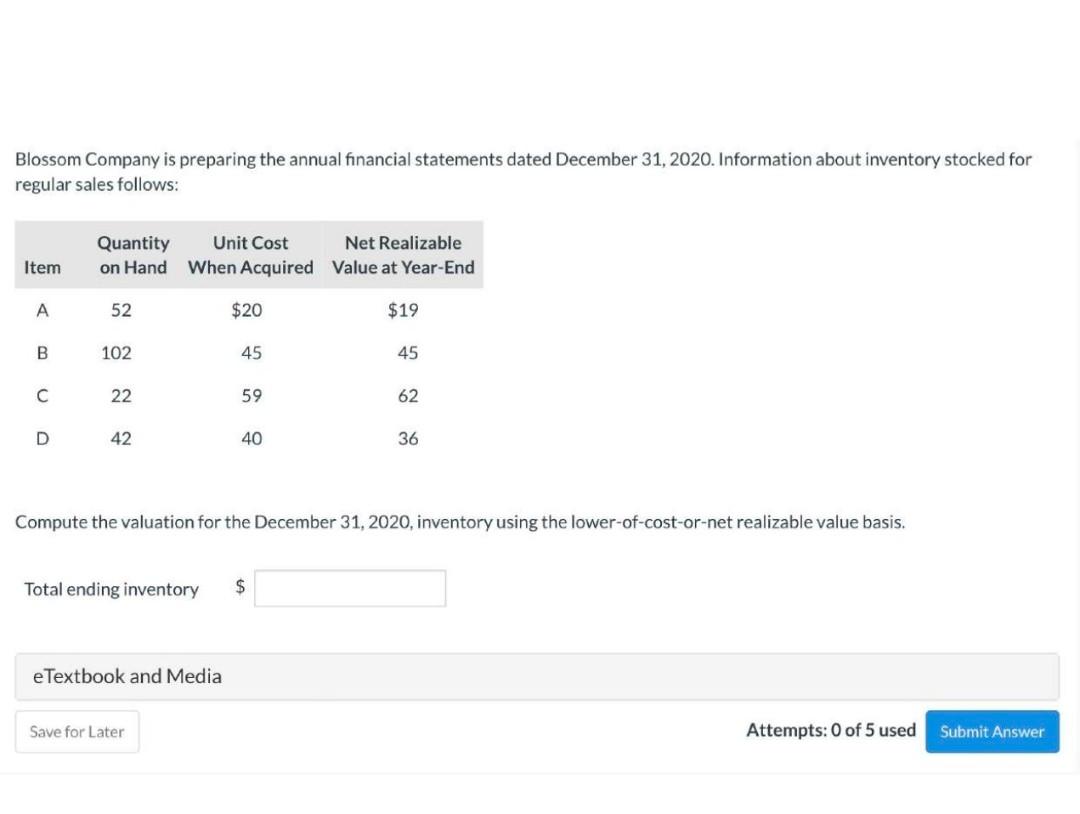This screenshot has height=814, width=1080.
Task: Click the Item column header
Action: coord(41,267)
